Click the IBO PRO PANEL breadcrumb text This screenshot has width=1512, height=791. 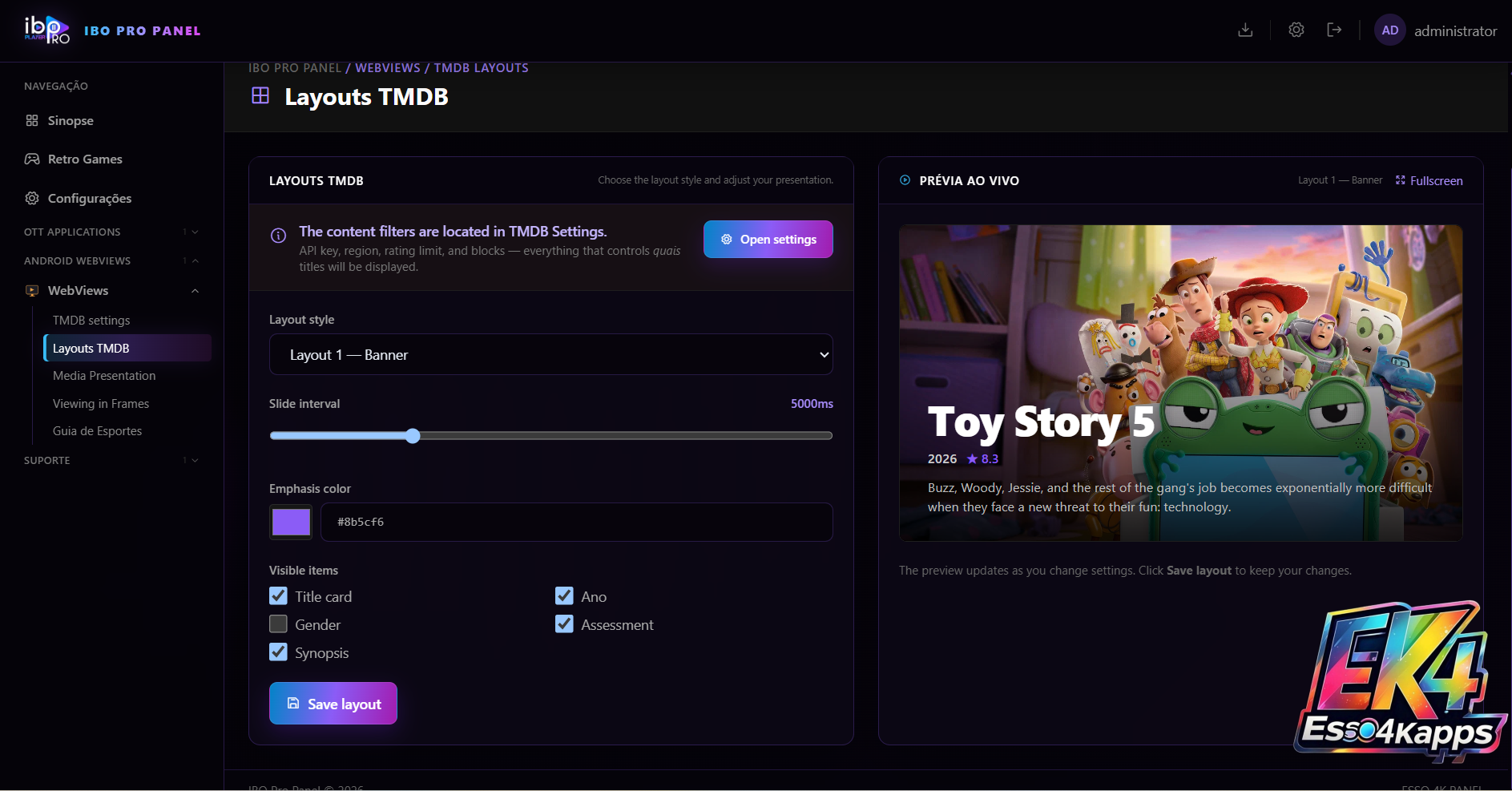295,68
